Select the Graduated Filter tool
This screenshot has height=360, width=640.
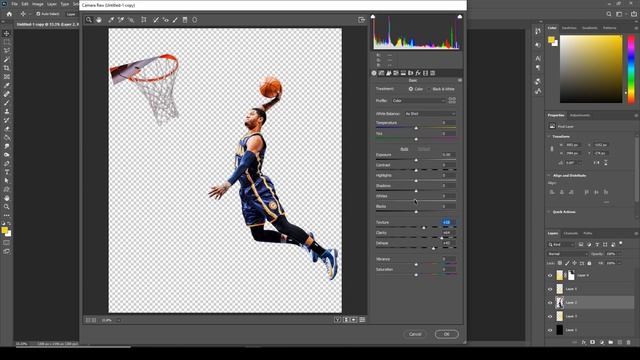(185, 20)
